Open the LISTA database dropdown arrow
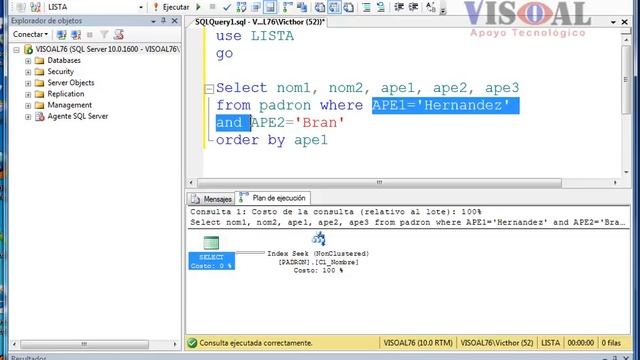 tap(141, 7)
